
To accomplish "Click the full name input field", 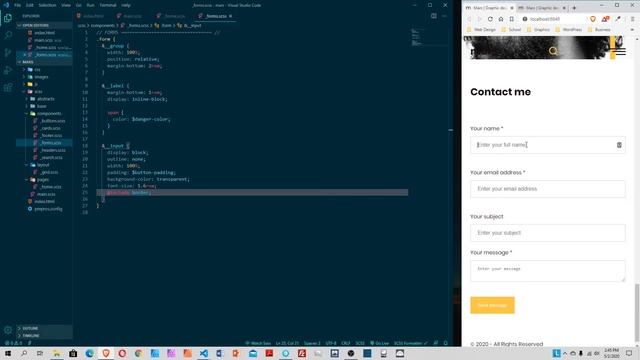I will 547,145.
